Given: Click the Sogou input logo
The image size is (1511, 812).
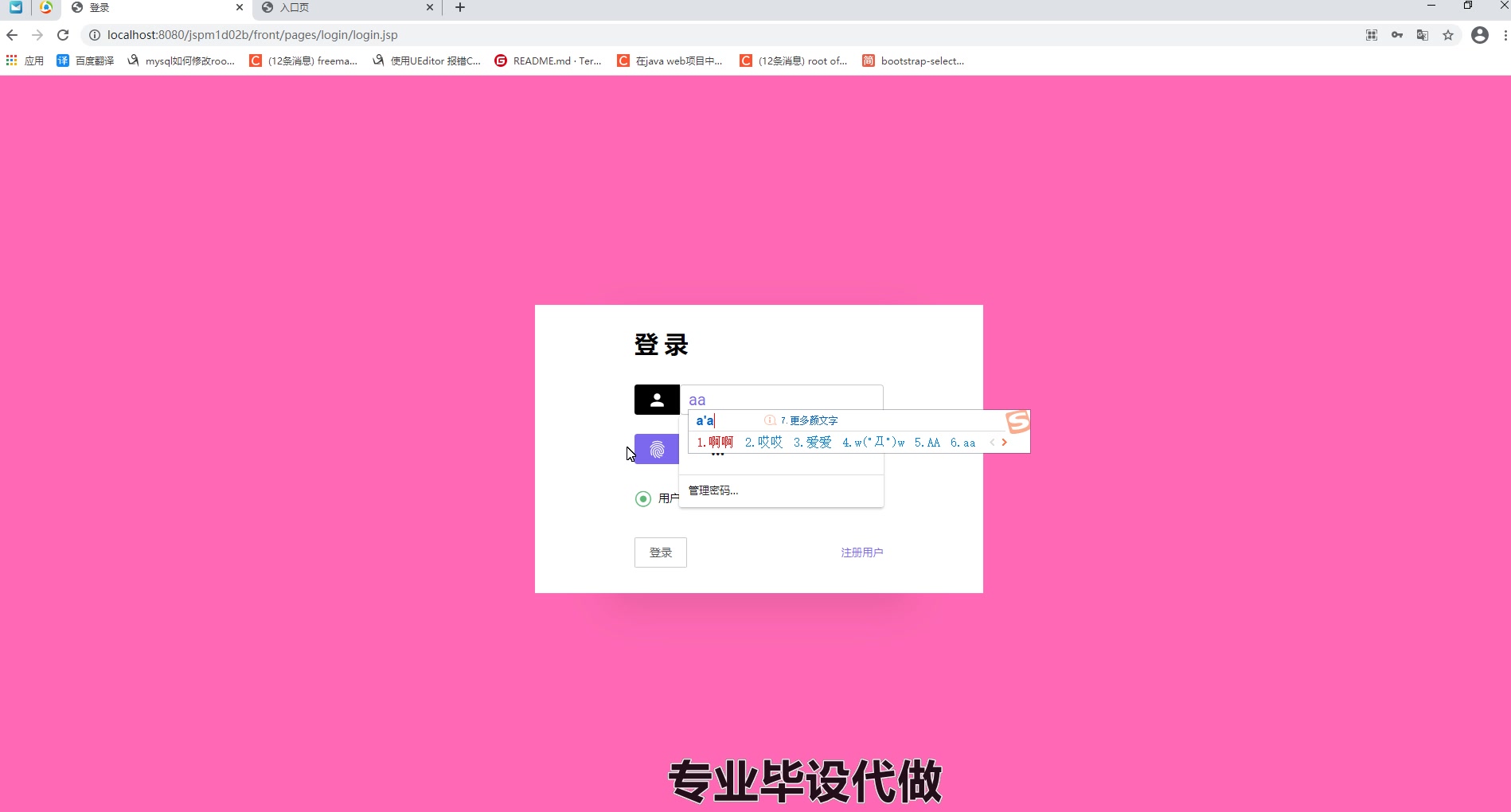Looking at the screenshot, I should [1017, 422].
